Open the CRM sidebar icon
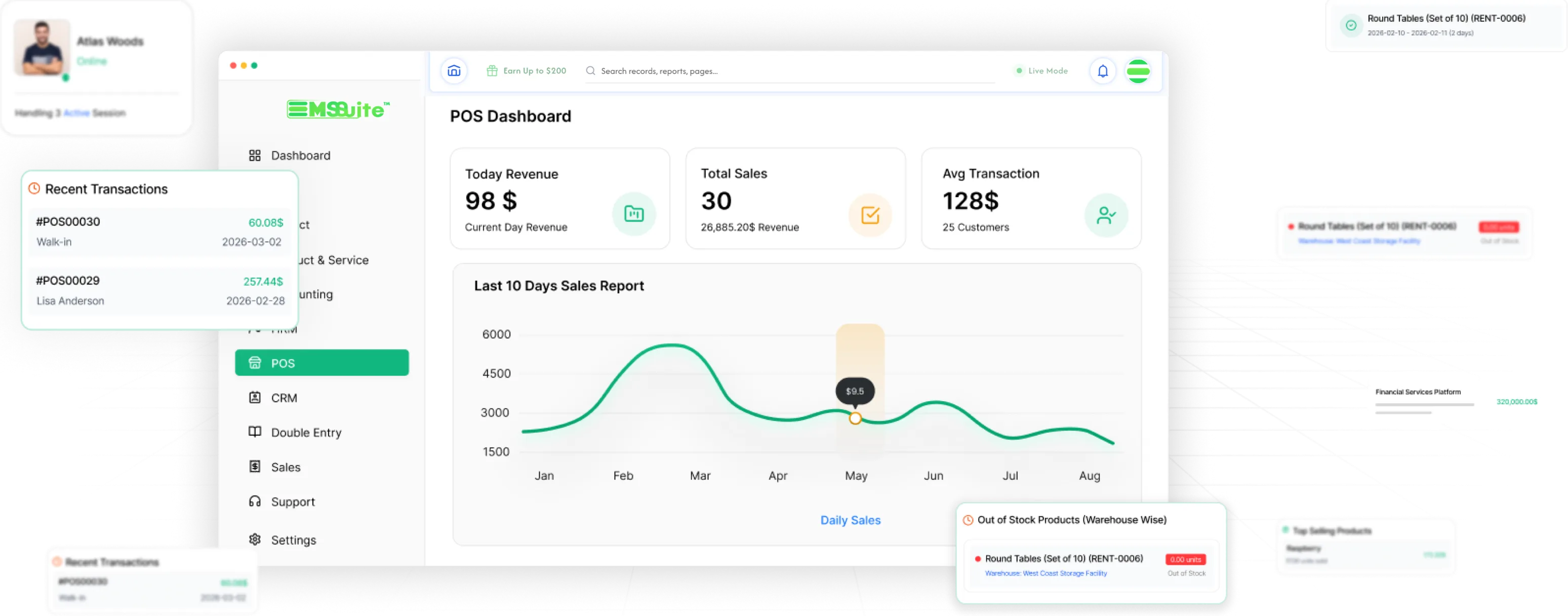 click(255, 397)
